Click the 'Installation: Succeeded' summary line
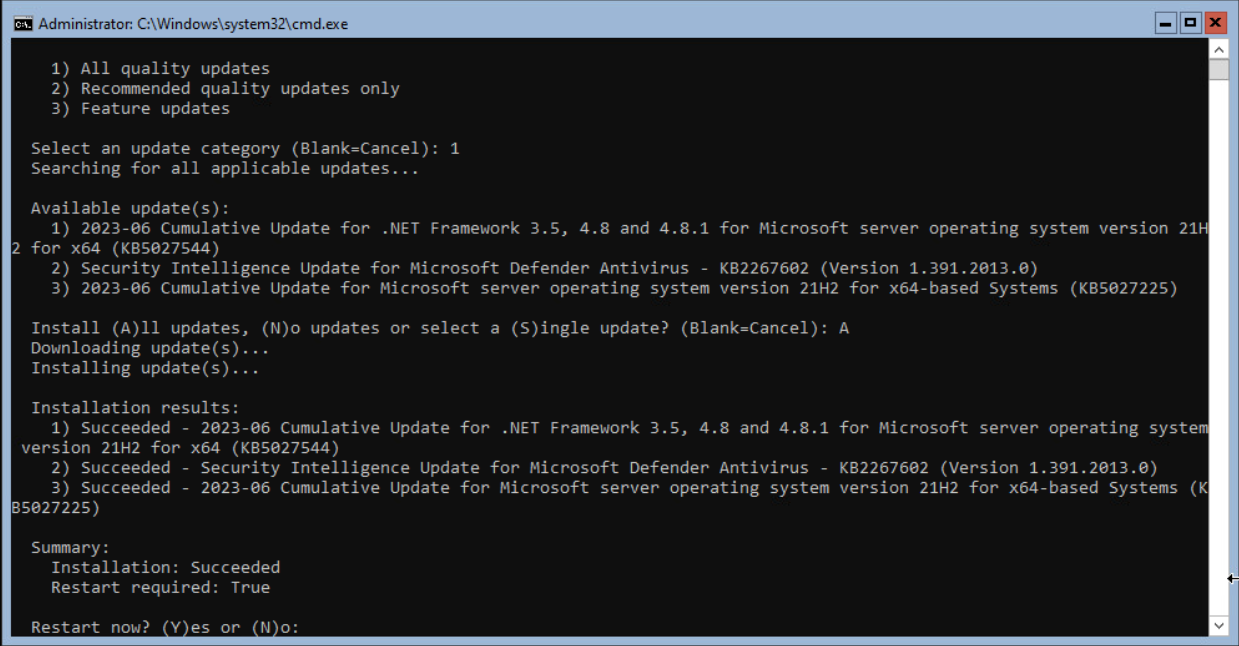The height and width of the screenshot is (646, 1239). [165, 568]
